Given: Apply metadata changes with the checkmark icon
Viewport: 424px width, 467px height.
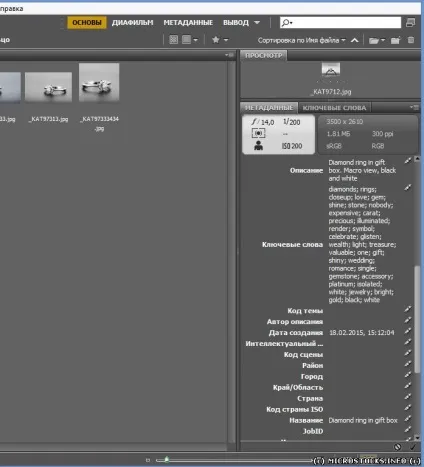Looking at the screenshot, I should (413, 447).
